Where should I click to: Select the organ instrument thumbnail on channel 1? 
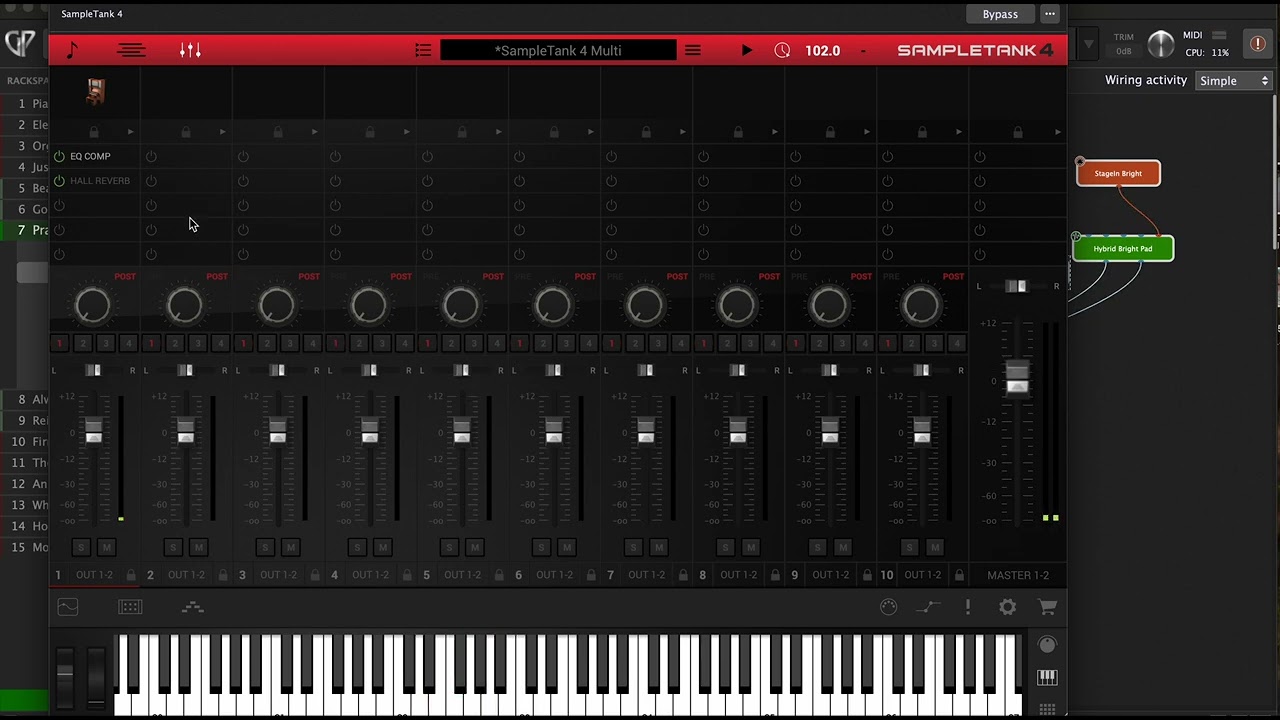[x=95, y=92]
